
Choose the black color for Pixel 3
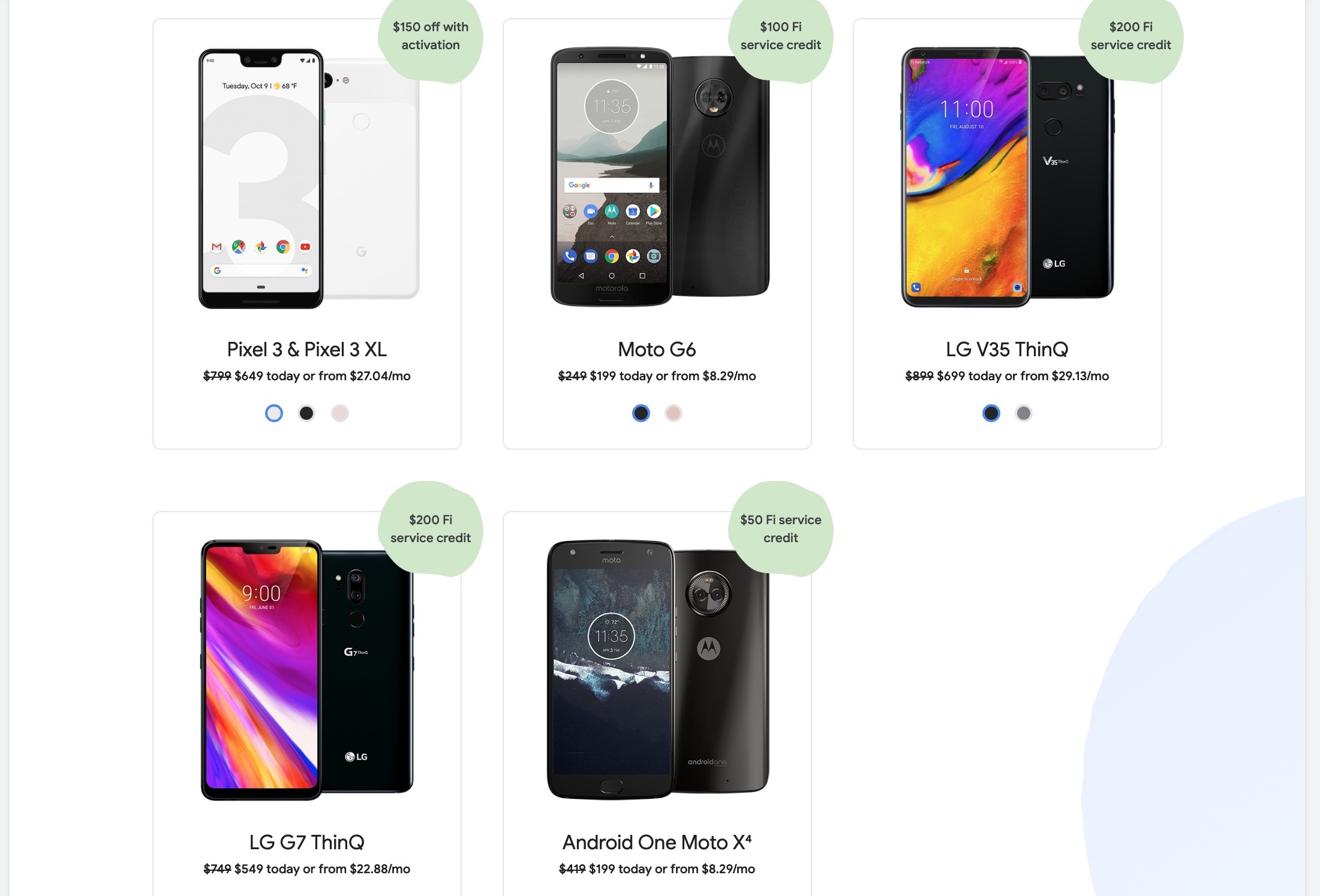coord(306,413)
